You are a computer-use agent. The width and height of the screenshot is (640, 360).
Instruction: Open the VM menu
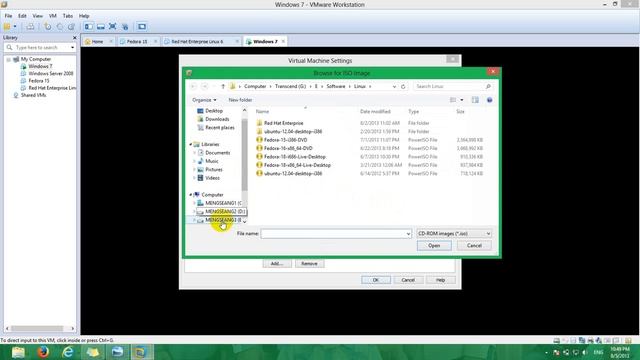53,16
